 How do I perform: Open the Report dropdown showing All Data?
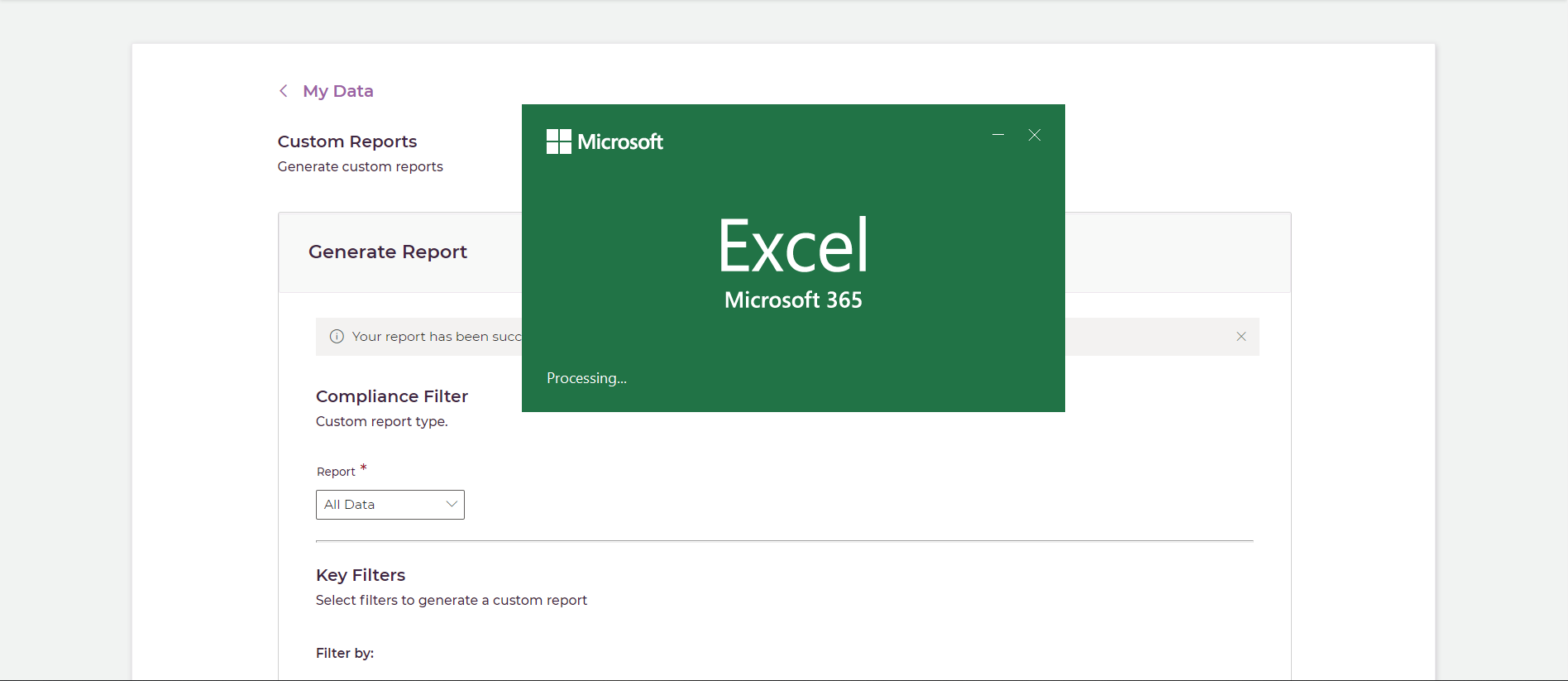point(390,505)
